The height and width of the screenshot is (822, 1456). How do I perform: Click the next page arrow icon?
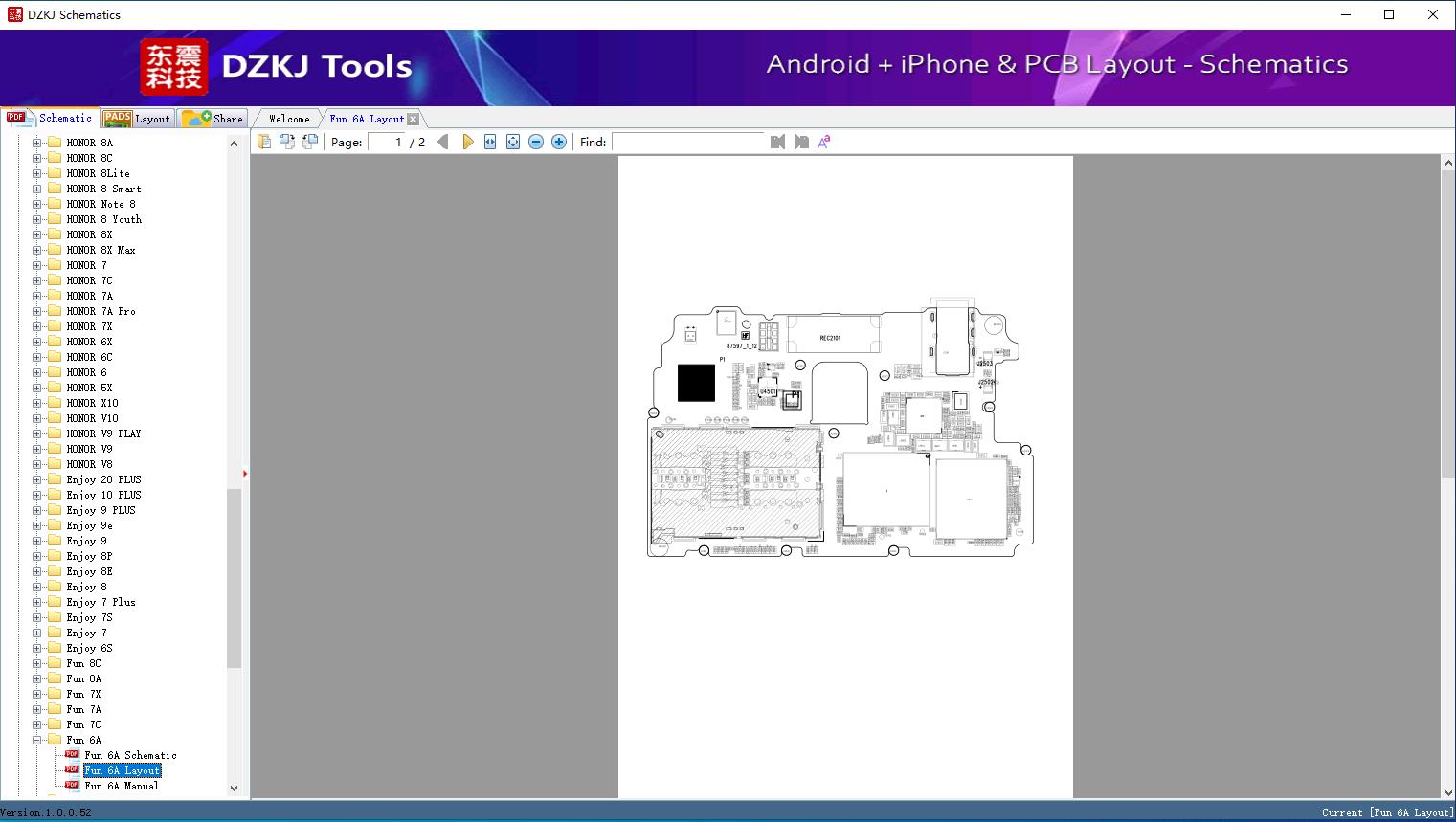pyautogui.click(x=467, y=142)
